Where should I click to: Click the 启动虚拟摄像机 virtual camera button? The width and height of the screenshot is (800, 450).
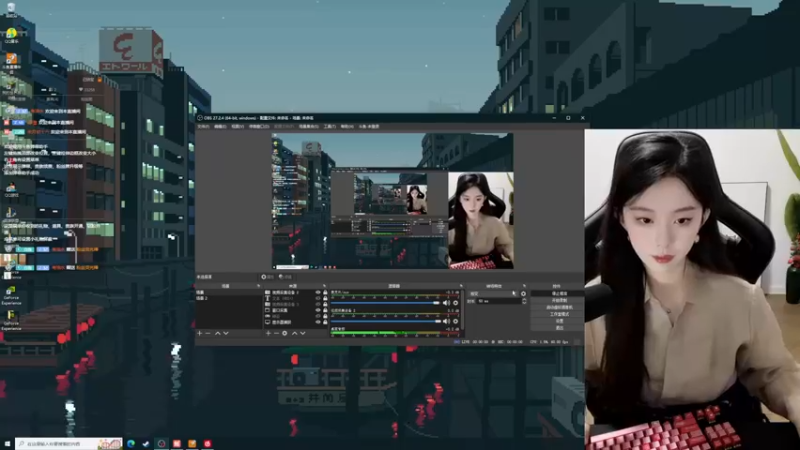[x=557, y=308]
